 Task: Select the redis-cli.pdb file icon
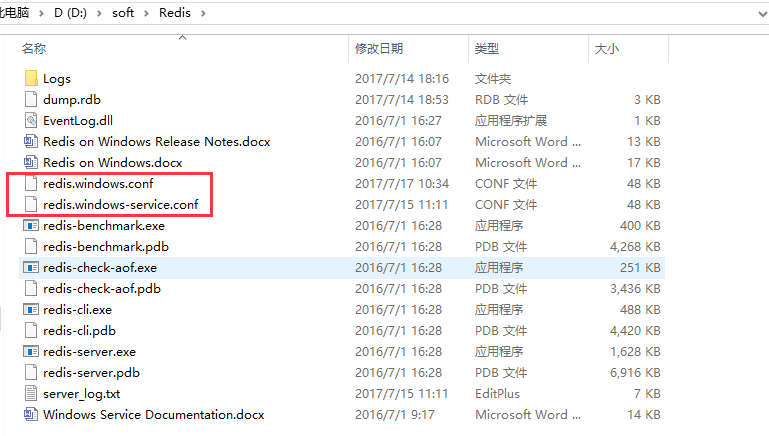point(31,331)
